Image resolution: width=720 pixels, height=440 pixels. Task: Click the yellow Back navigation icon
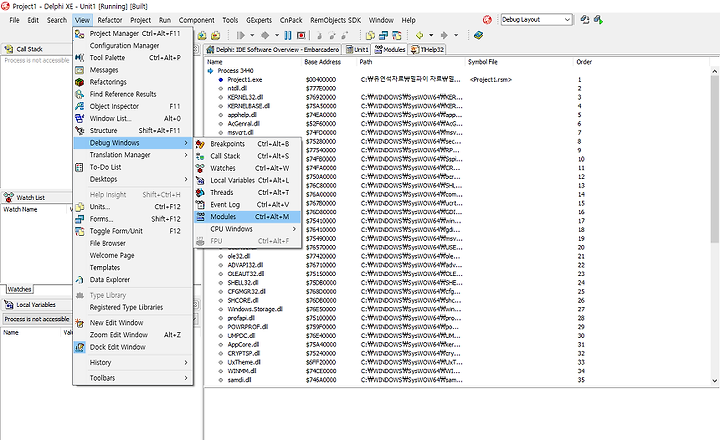click(x=420, y=35)
